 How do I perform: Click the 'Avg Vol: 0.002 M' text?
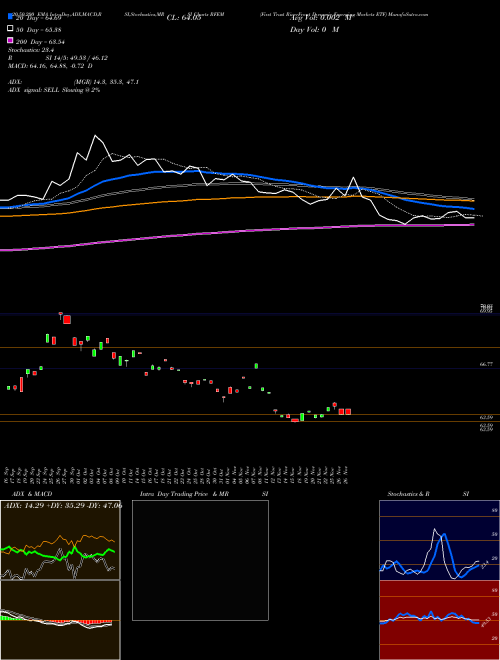pyautogui.click(x=320, y=18)
